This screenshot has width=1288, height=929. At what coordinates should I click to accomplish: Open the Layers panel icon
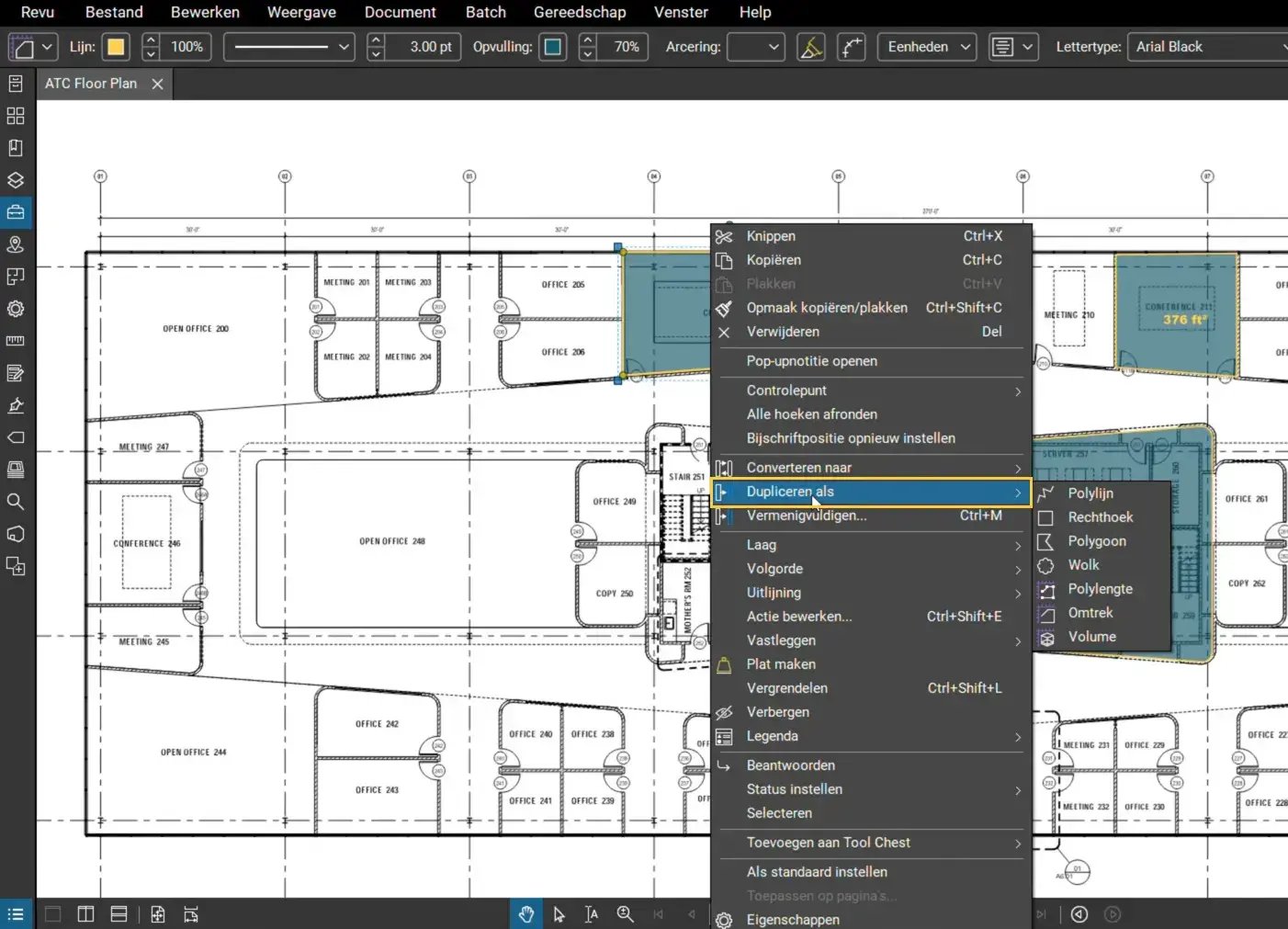(16, 180)
